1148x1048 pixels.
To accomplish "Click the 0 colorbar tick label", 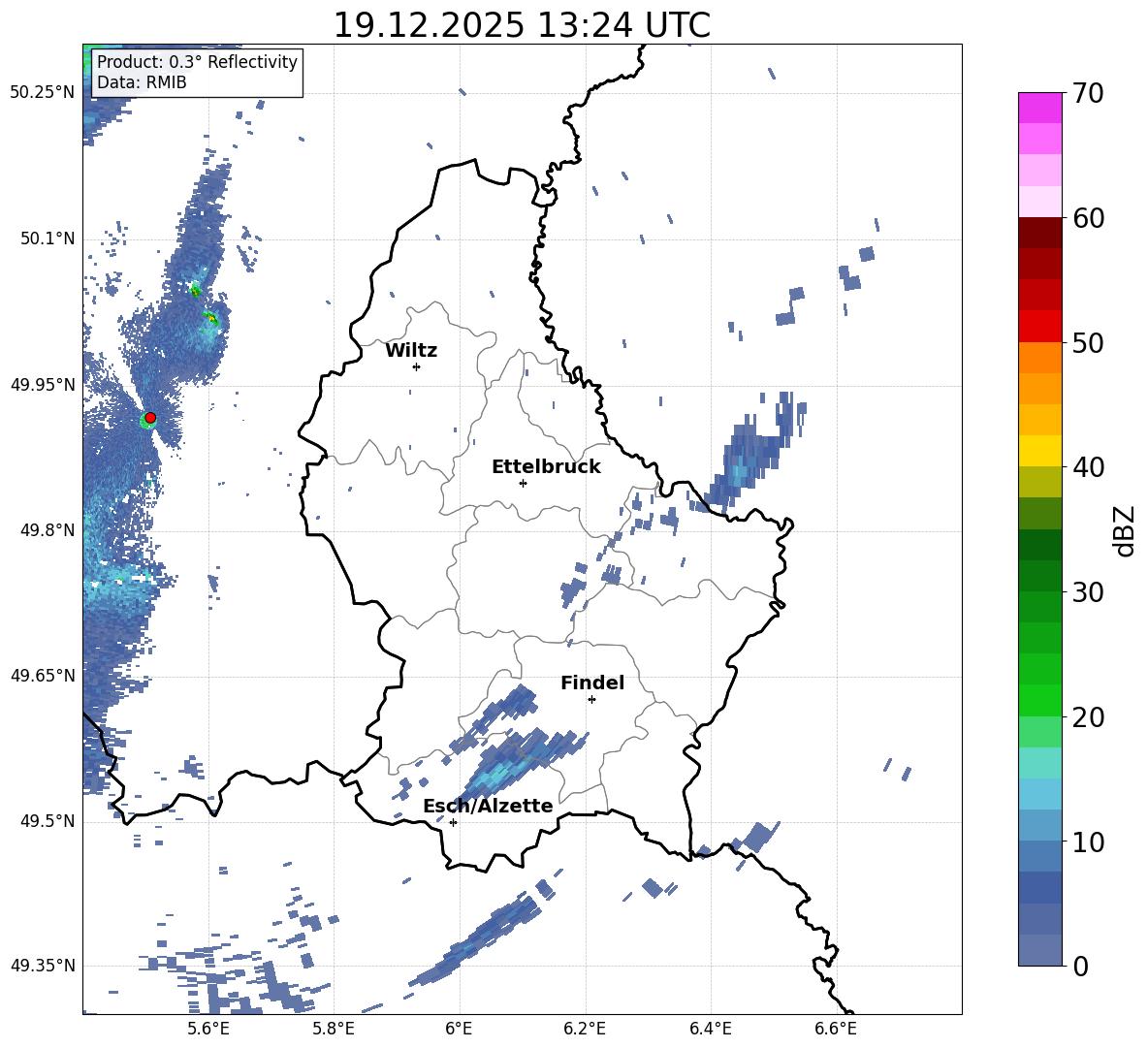I will pos(1080,967).
